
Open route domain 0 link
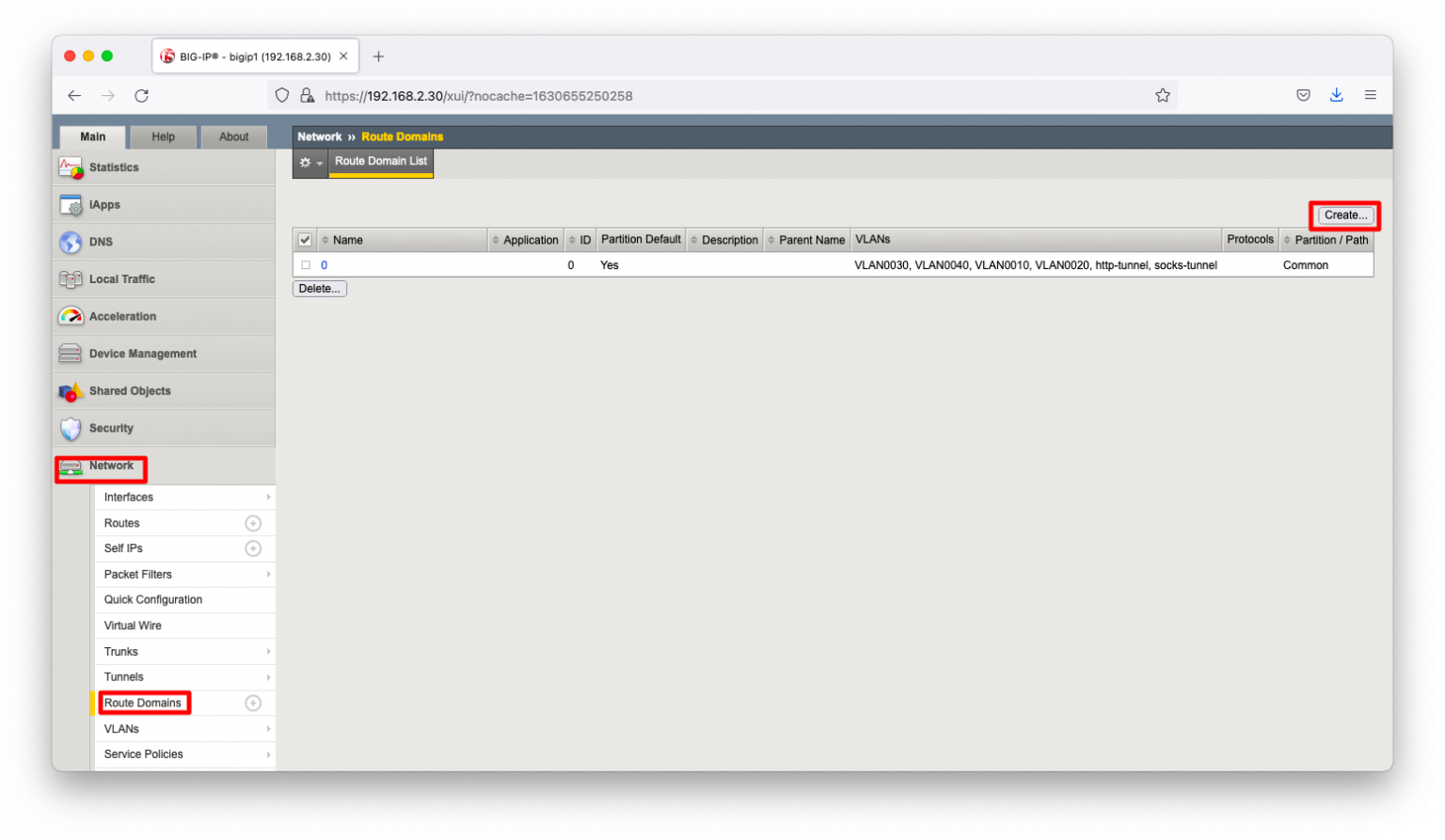pyautogui.click(x=324, y=264)
